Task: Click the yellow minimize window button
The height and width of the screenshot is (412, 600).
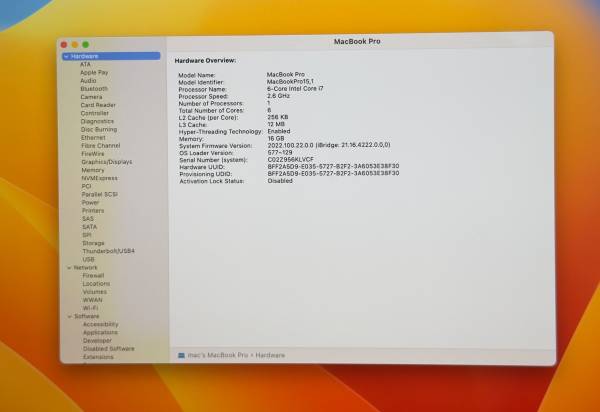Action: [x=75, y=45]
